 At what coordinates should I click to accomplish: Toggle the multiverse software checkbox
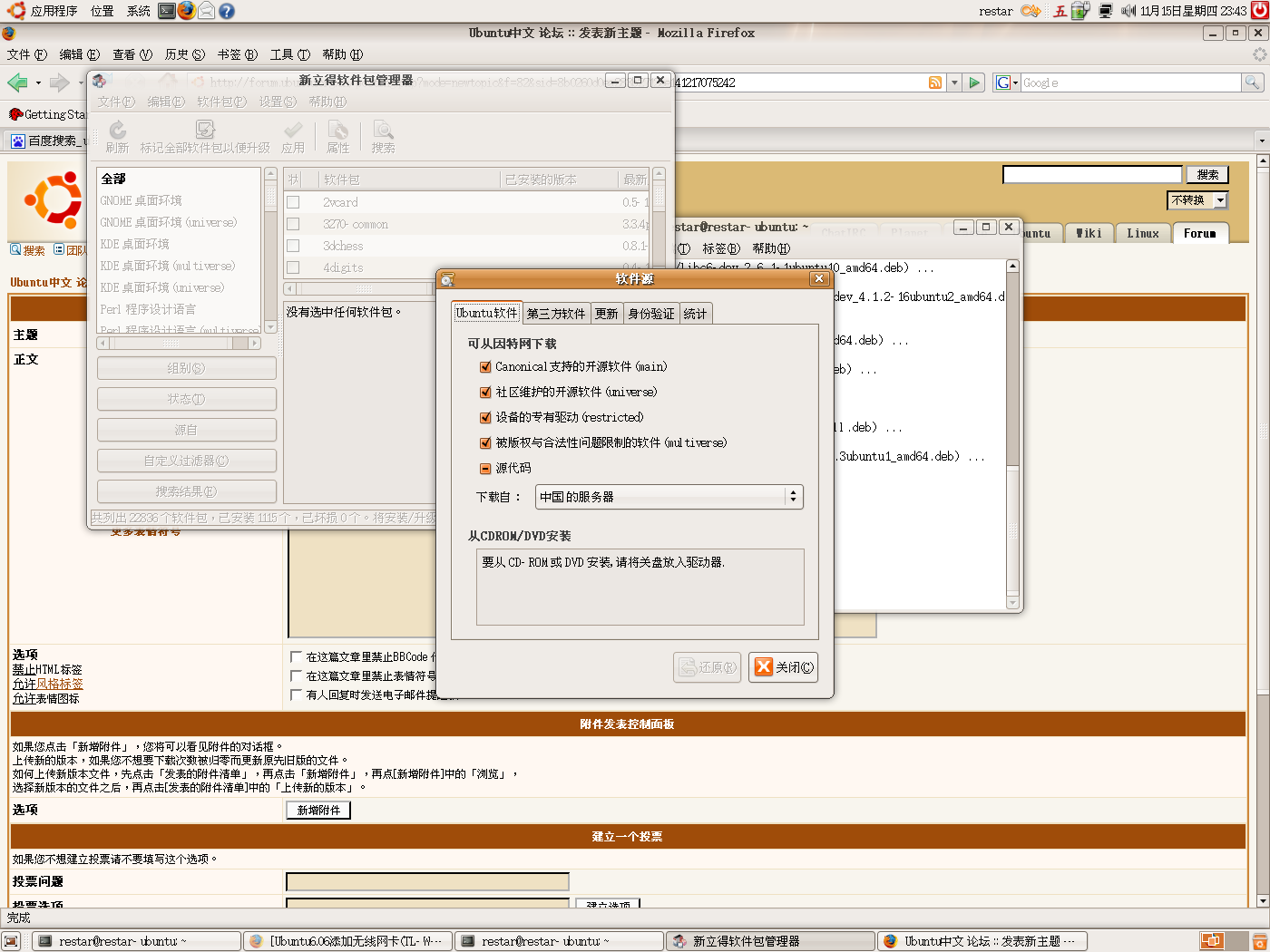point(485,443)
